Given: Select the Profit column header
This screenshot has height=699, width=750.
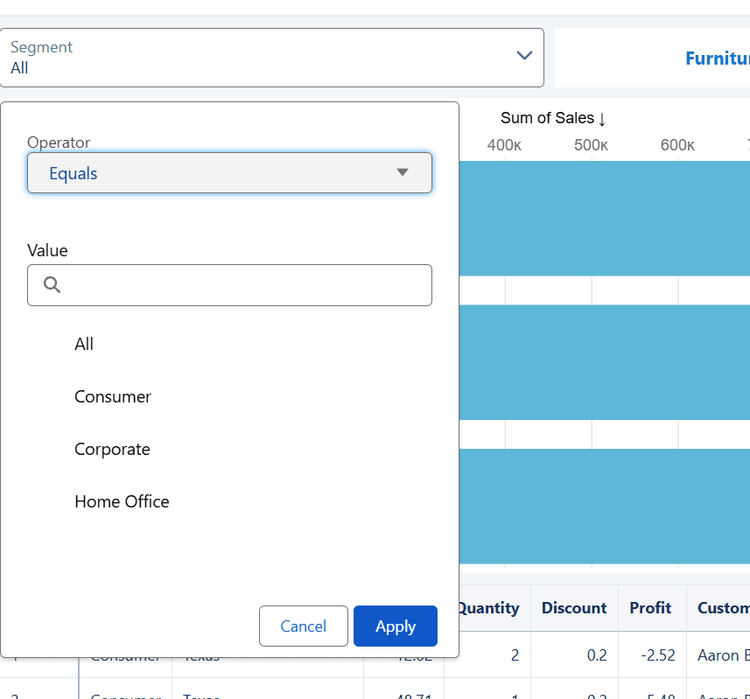Looking at the screenshot, I should coord(652,608).
